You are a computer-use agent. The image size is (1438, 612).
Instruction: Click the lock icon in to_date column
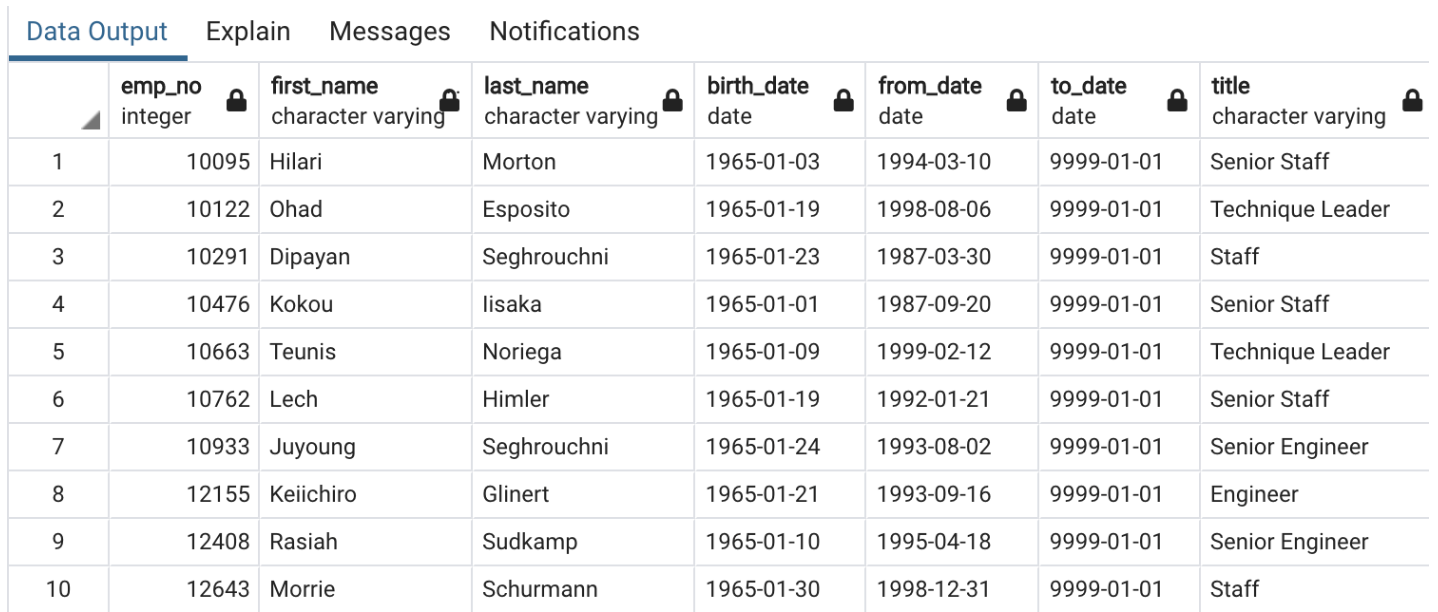coord(1178,100)
